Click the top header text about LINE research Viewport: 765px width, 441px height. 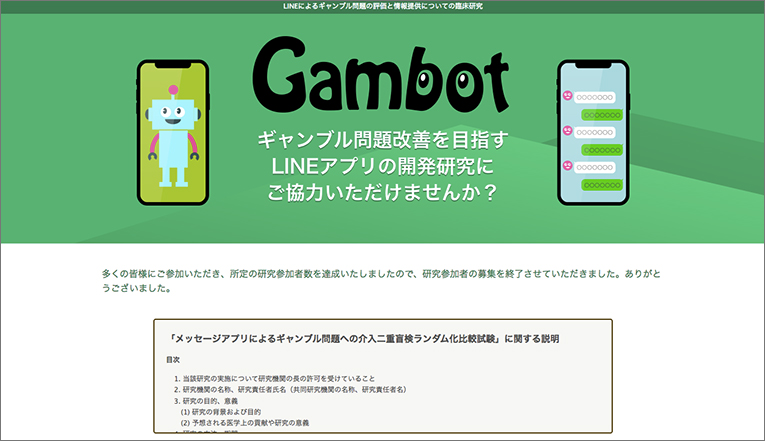(382, 6)
